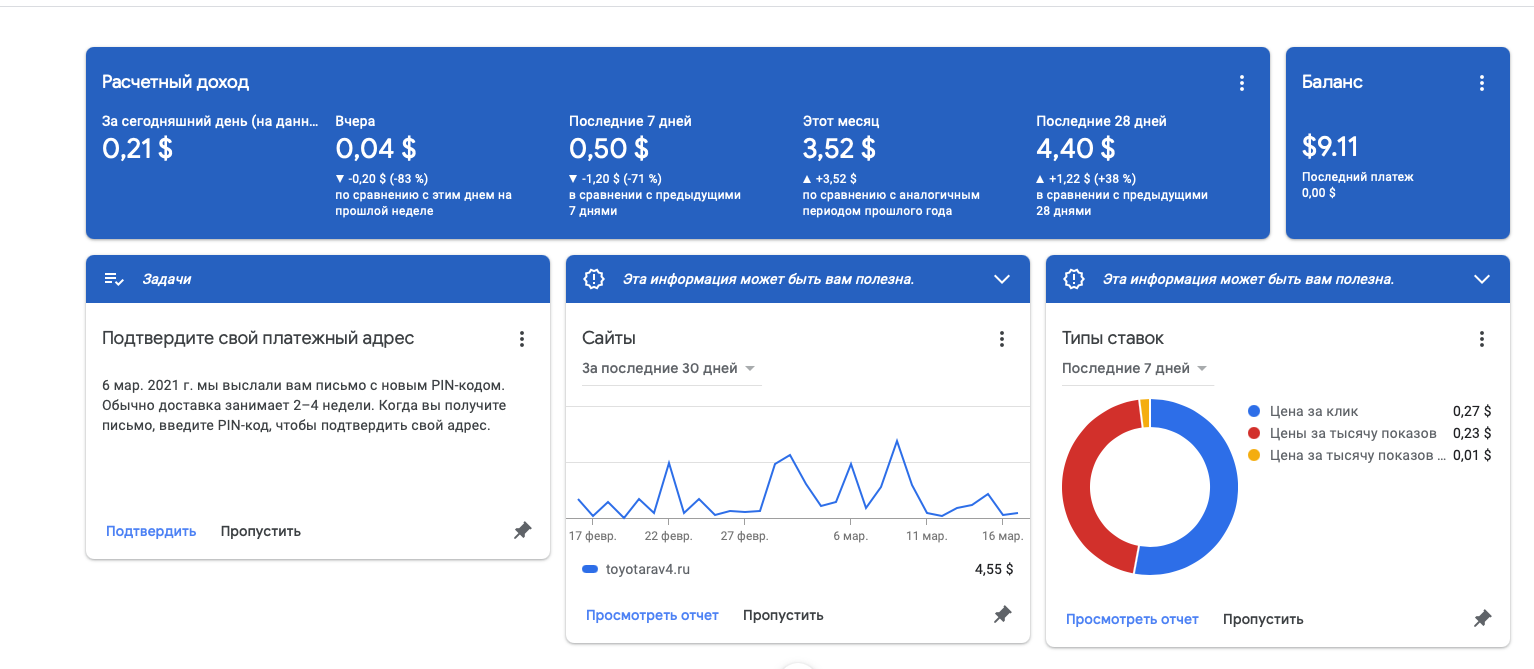
Task: Collapse the info header above Типы ставок
Action: [1482, 279]
